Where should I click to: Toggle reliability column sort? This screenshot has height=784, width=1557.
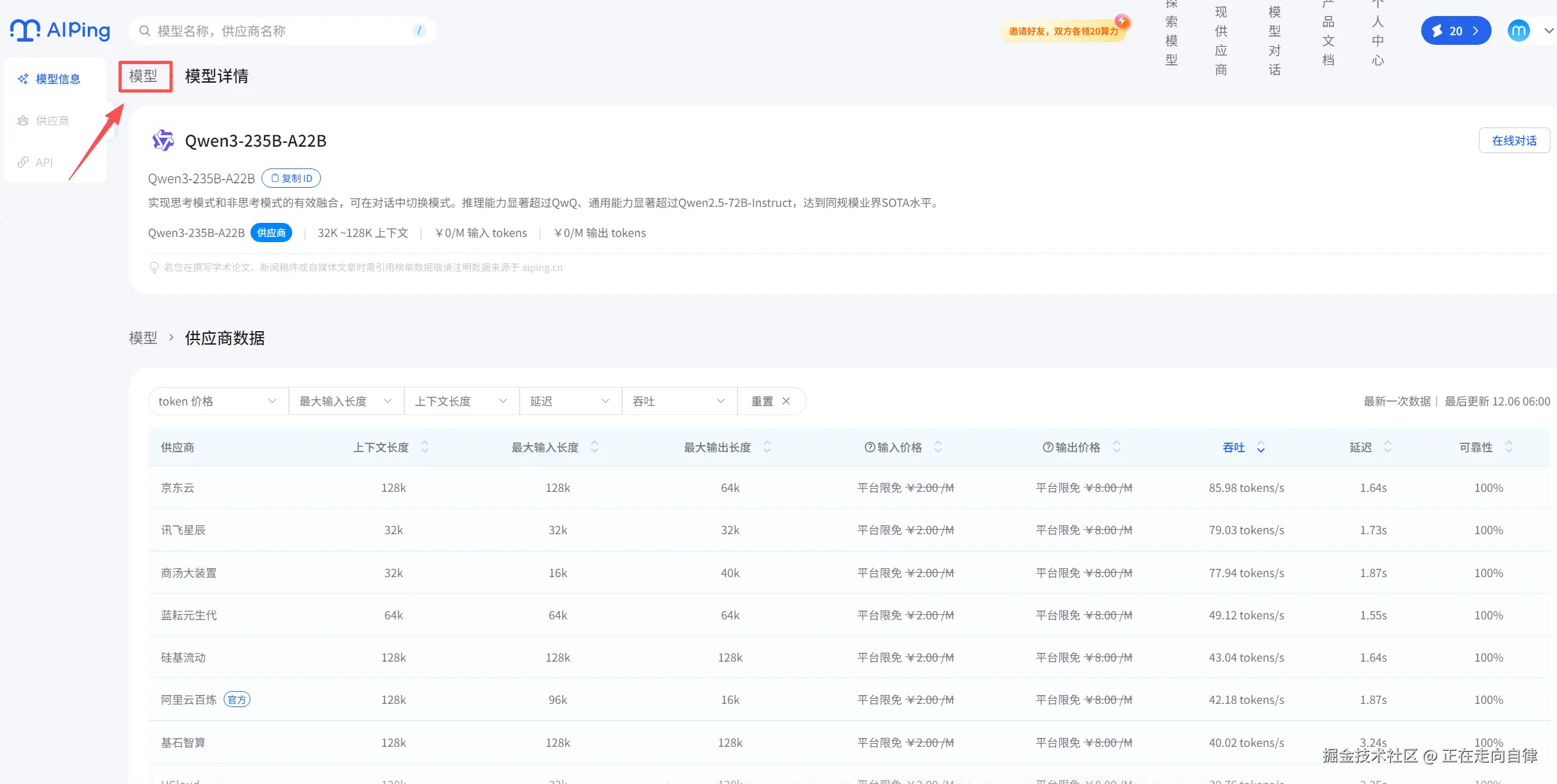tap(1509, 447)
